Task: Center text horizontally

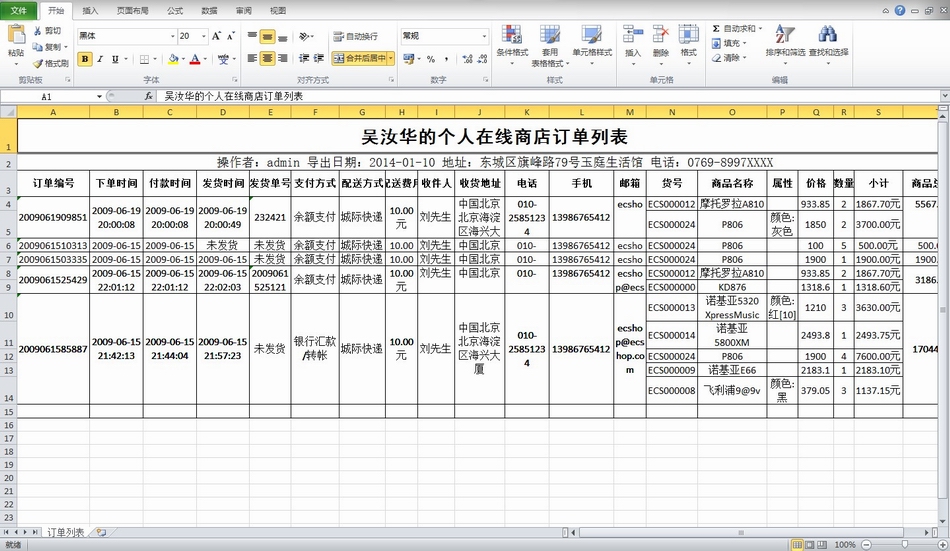Action: tap(267, 58)
